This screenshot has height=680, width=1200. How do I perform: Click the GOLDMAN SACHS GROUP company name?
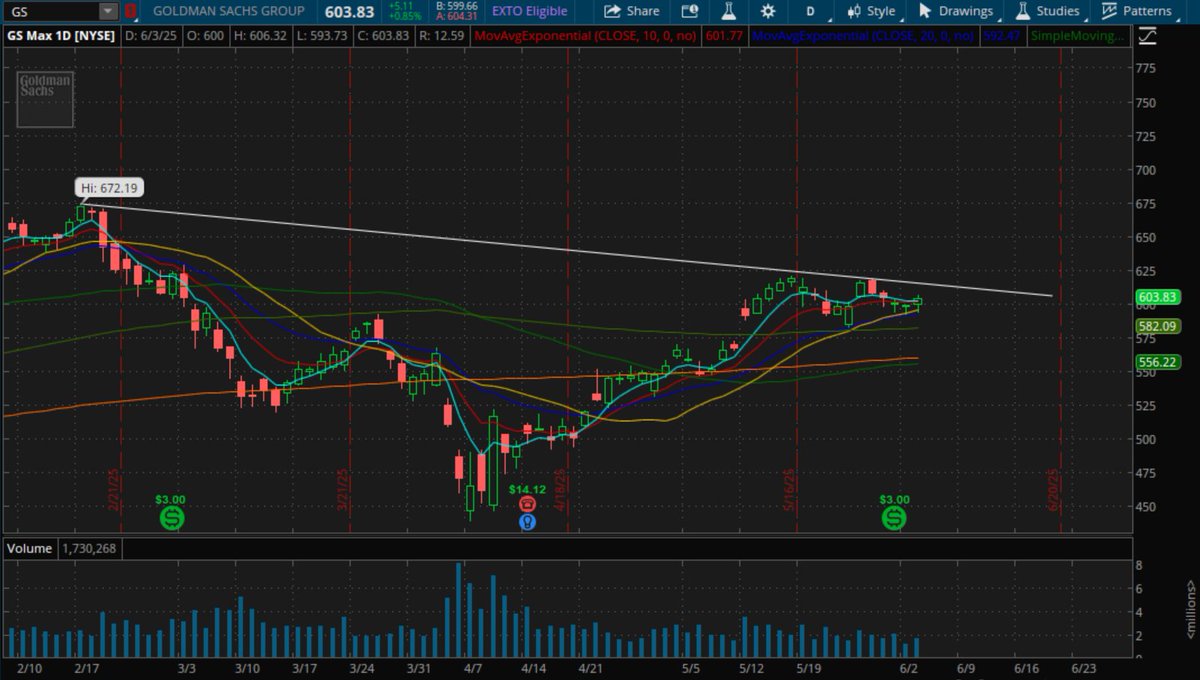point(230,11)
